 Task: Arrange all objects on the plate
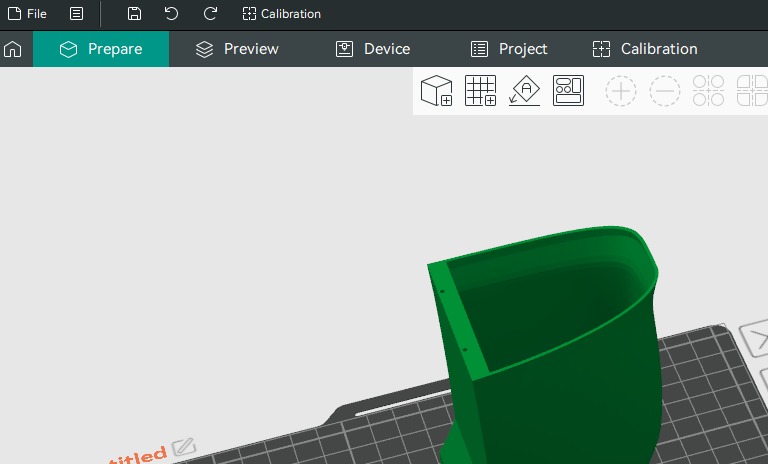[569, 91]
